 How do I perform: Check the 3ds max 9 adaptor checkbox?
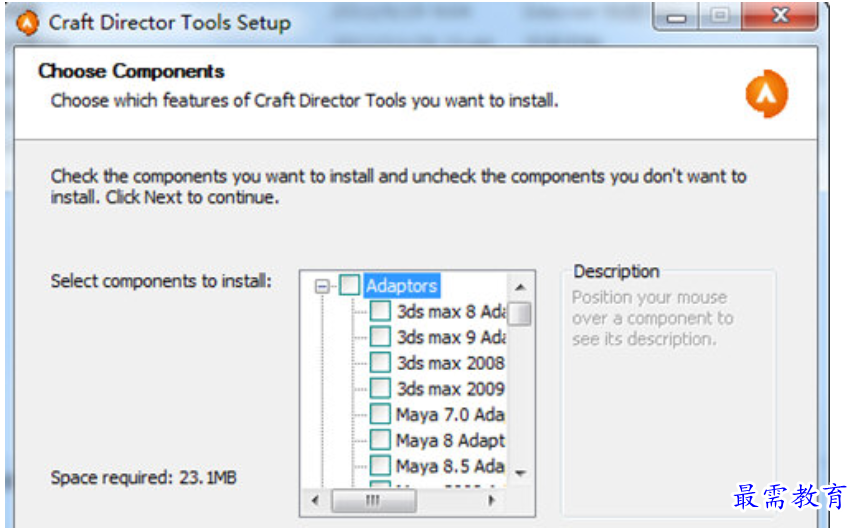380,337
